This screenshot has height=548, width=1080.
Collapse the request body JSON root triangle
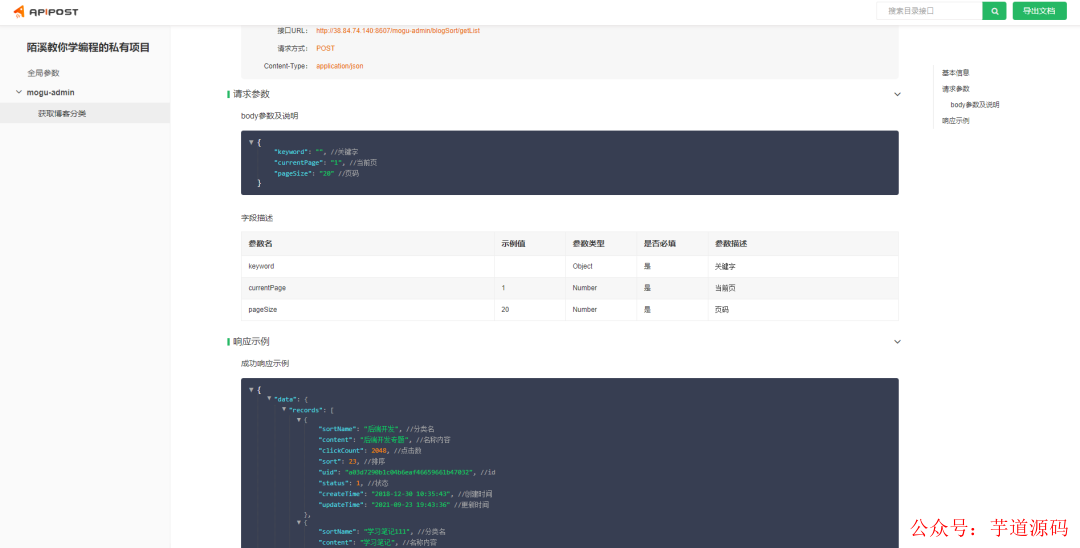click(251, 142)
